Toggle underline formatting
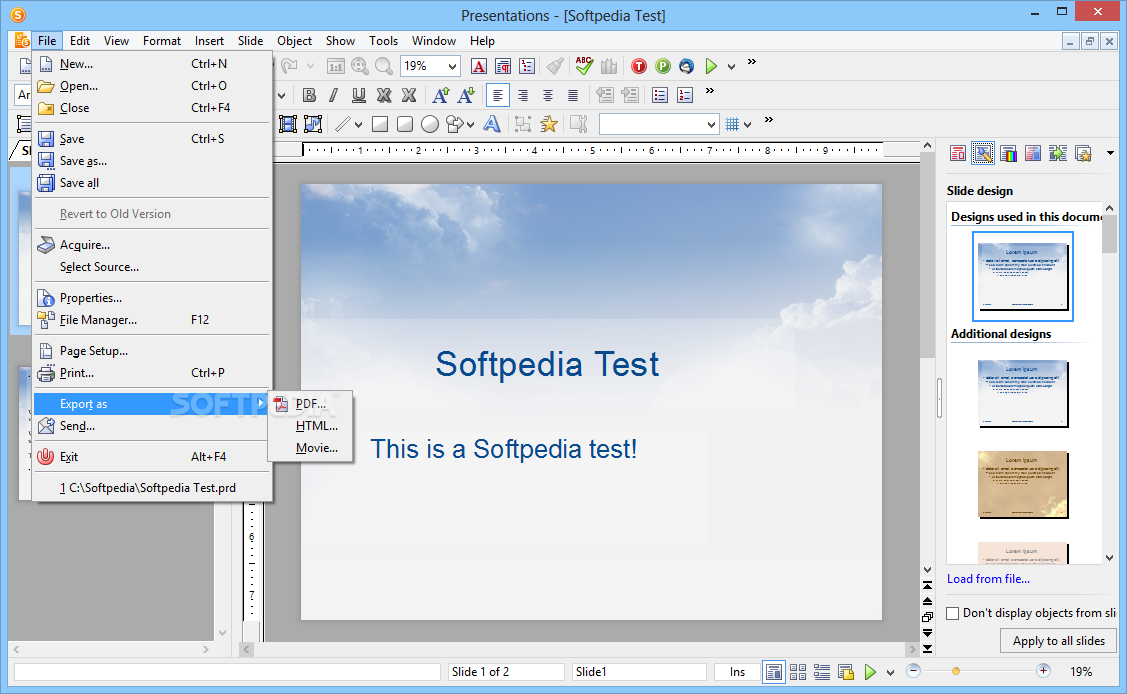This screenshot has width=1127, height=694. pyautogui.click(x=359, y=96)
